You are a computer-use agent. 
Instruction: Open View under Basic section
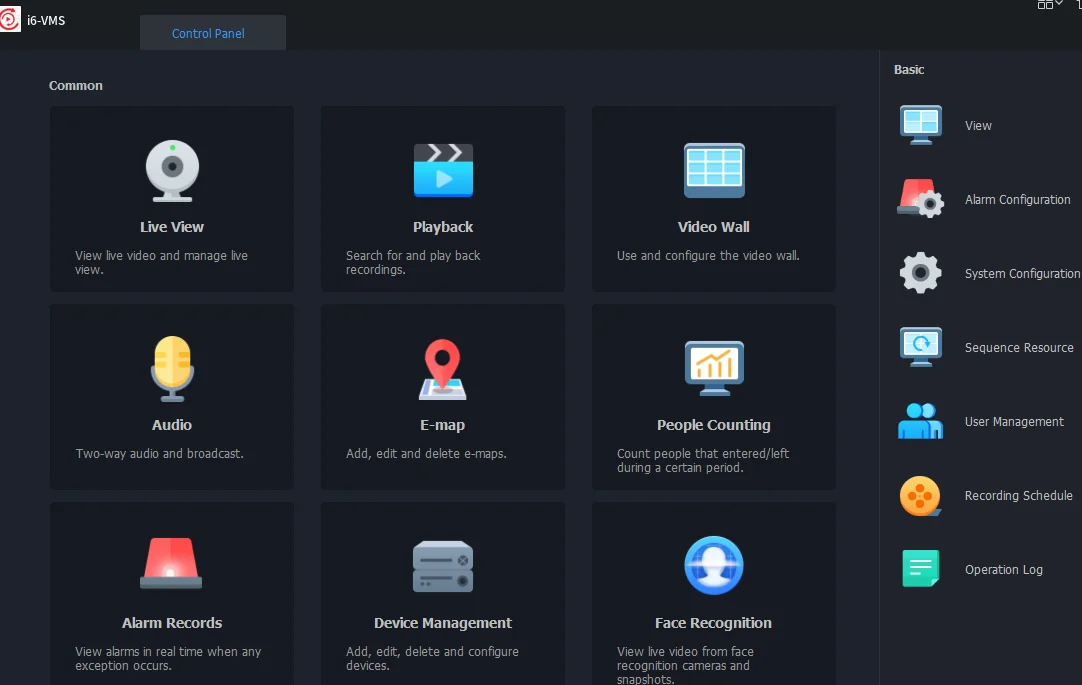coord(978,125)
